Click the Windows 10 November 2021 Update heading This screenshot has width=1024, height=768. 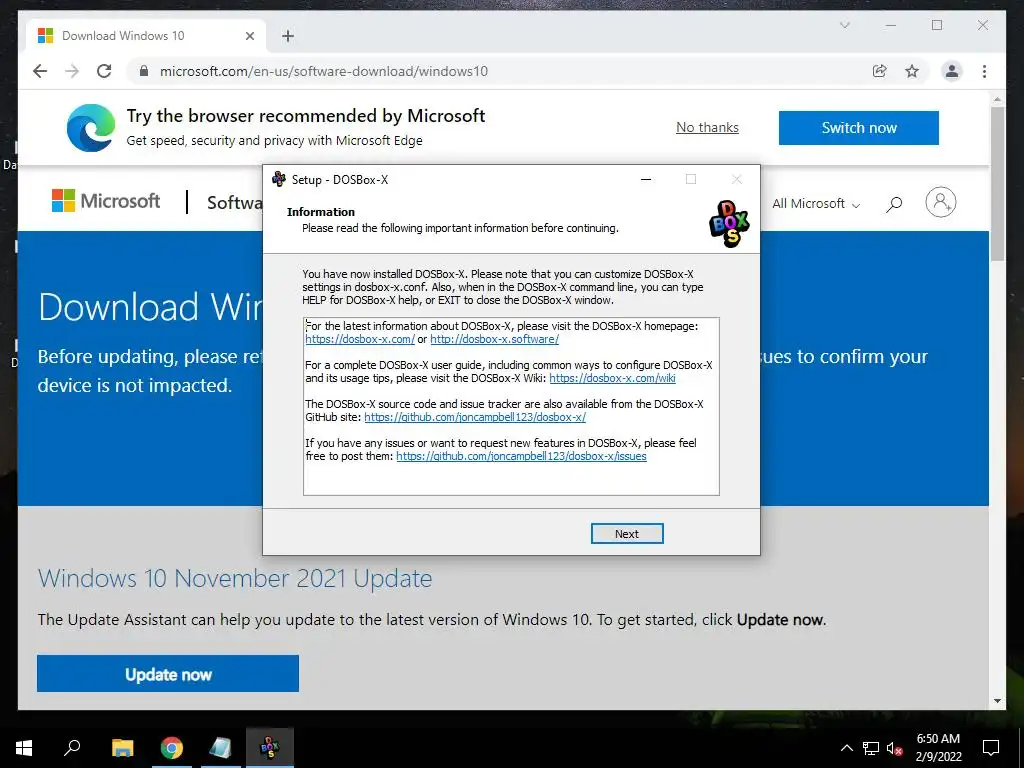coord(235,579)
